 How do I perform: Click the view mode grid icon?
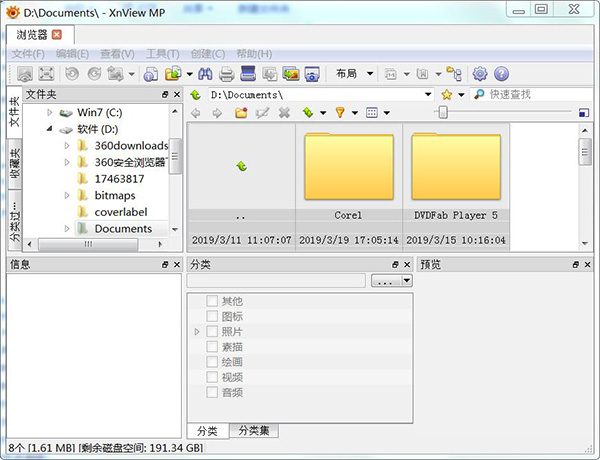pos(372,113)
